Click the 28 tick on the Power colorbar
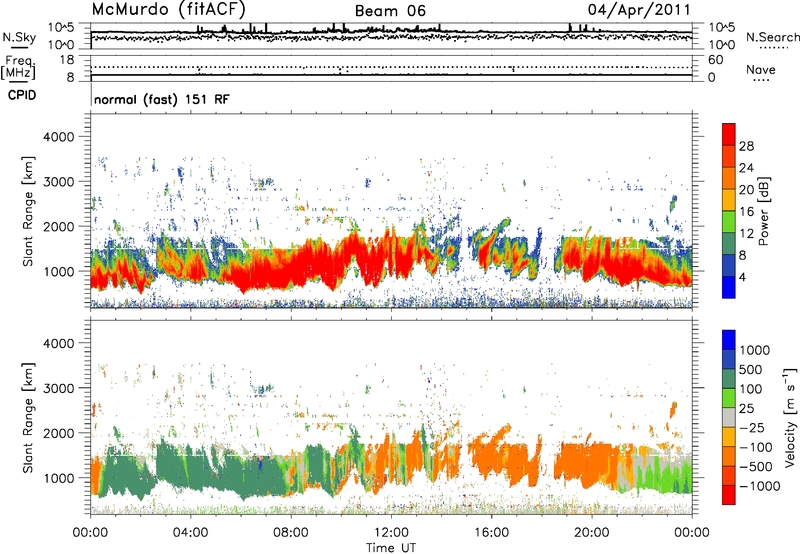Image resolution: width=800 pixels, height=554 pixels. point(746,146)
